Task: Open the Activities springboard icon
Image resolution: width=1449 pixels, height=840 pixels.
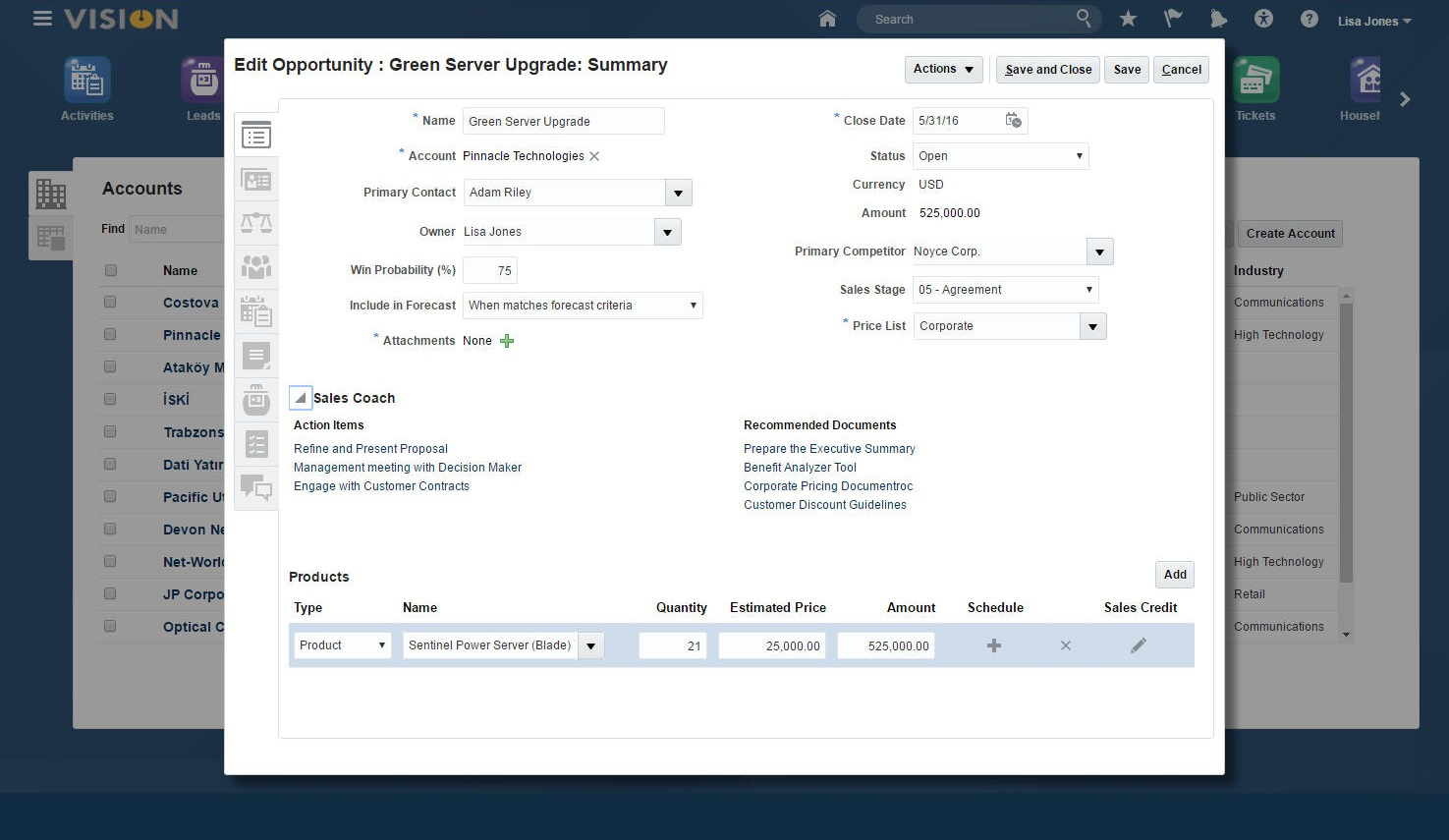Action: [x=87, y=80]
